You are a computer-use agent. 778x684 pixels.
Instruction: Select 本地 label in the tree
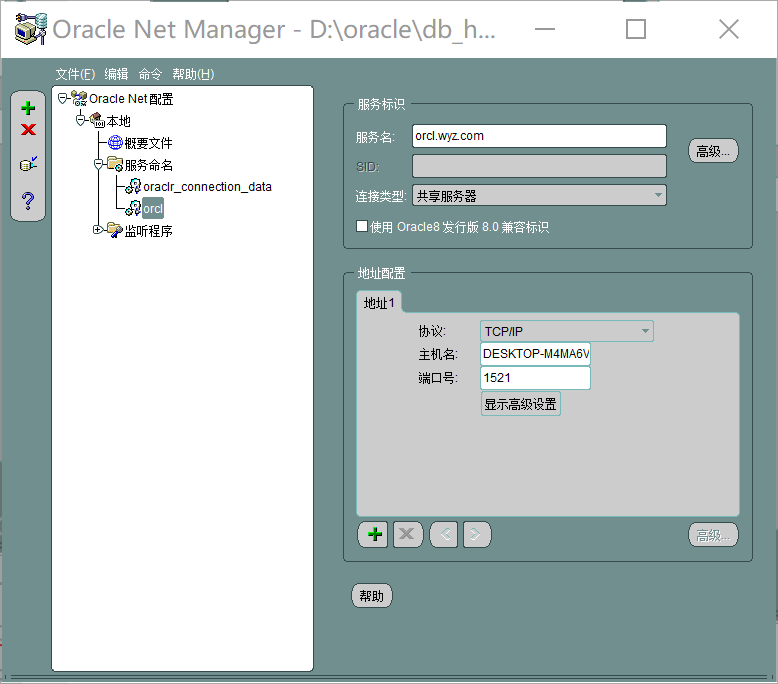pos(119,121)
